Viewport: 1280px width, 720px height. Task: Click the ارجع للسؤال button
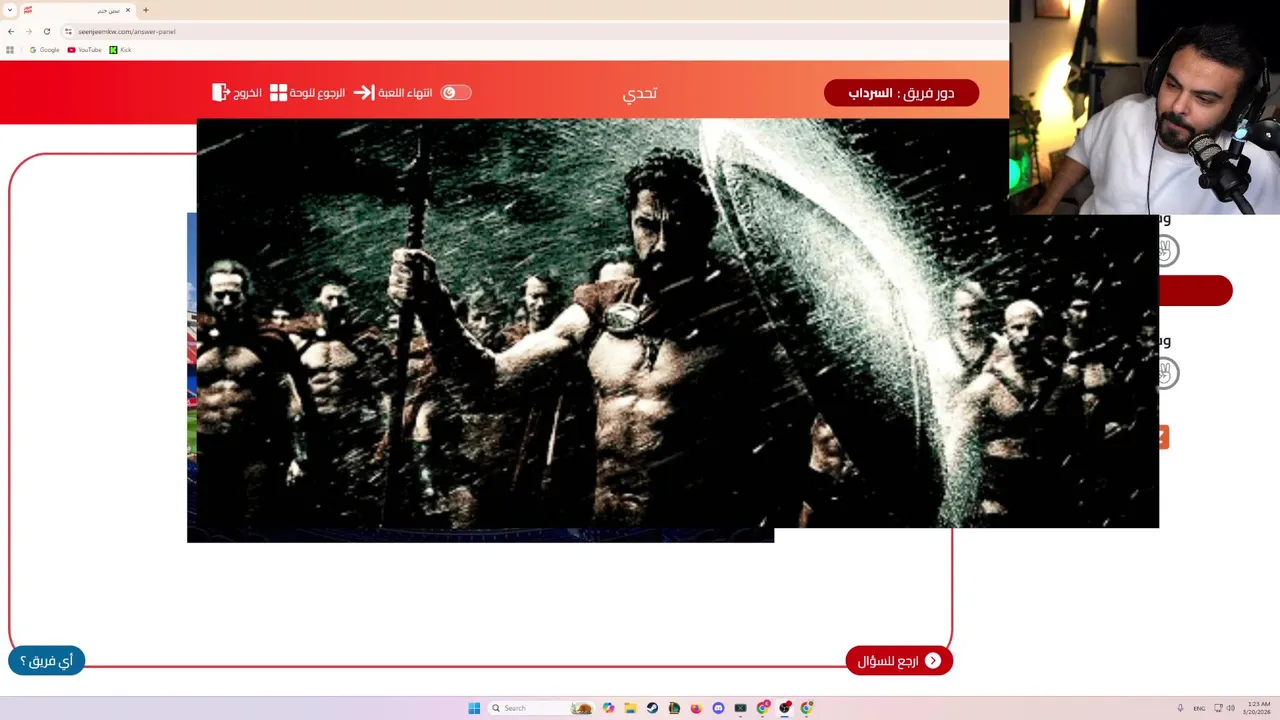(x=899, y=660)
